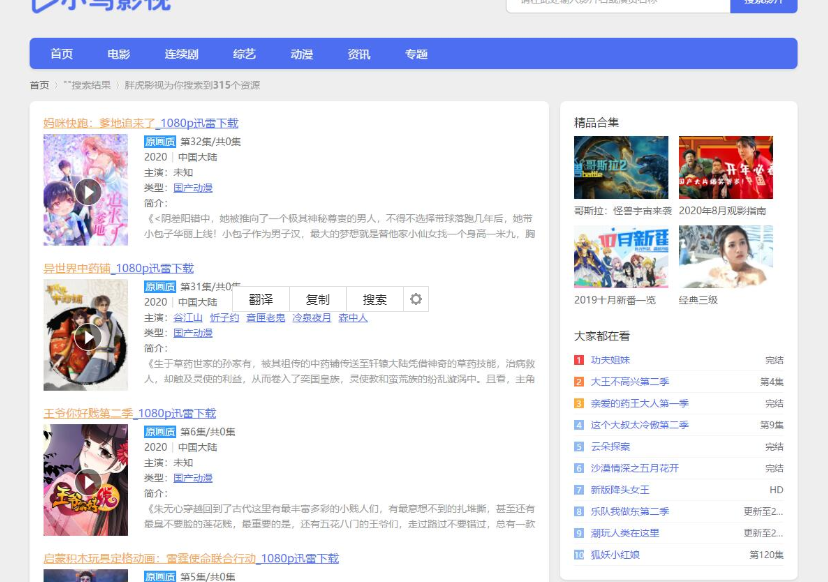Open ranked item 云朵探案
Viewport: 828px width, 582px height.
(610, 447)
